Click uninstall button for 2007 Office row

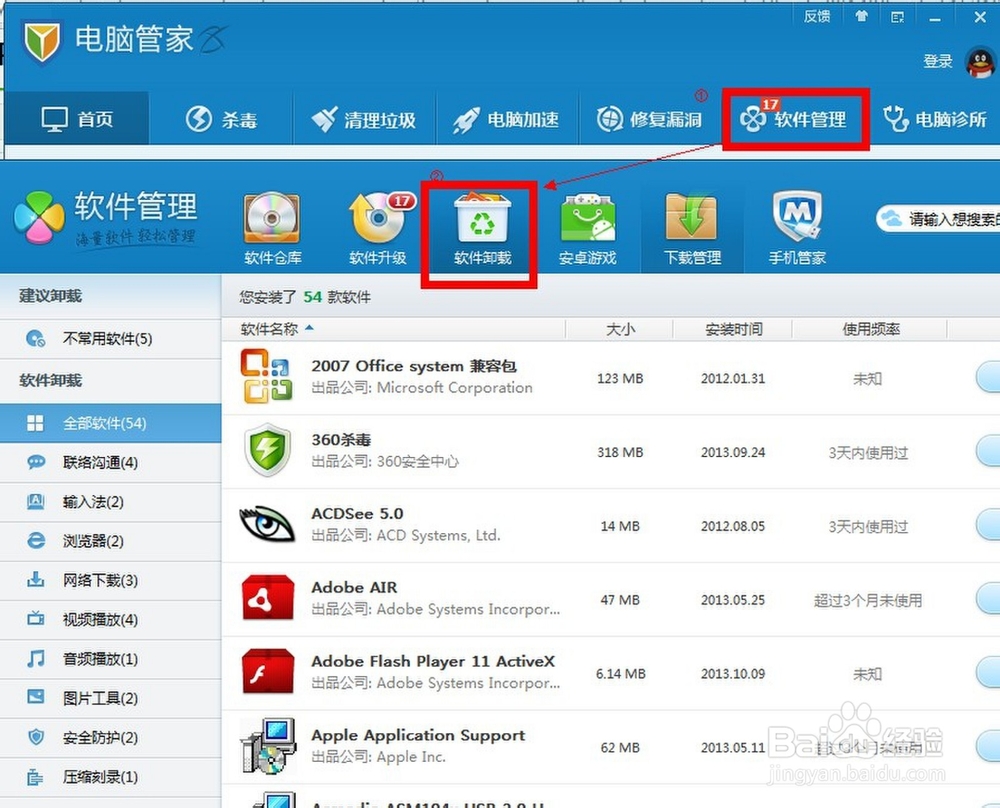pyautogui.click(x=988, y=378)
